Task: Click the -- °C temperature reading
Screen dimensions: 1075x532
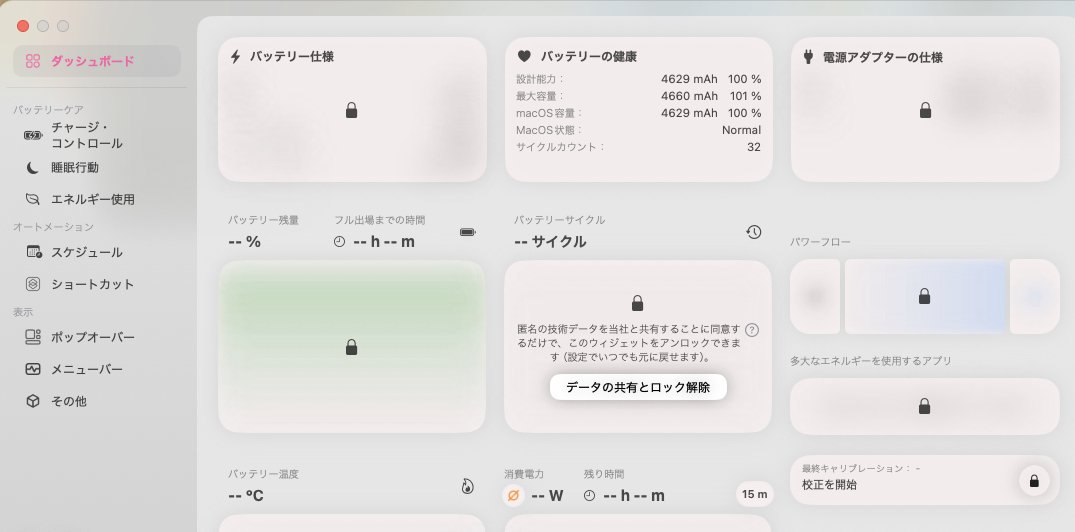Action: click(246, 496)
